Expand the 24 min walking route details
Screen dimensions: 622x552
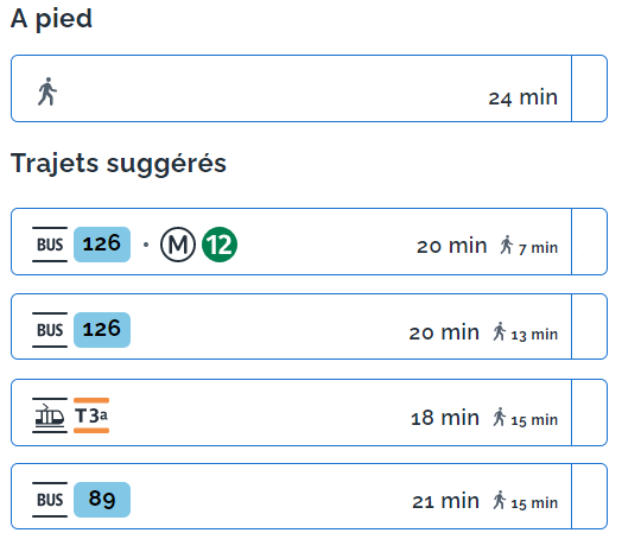589,89
